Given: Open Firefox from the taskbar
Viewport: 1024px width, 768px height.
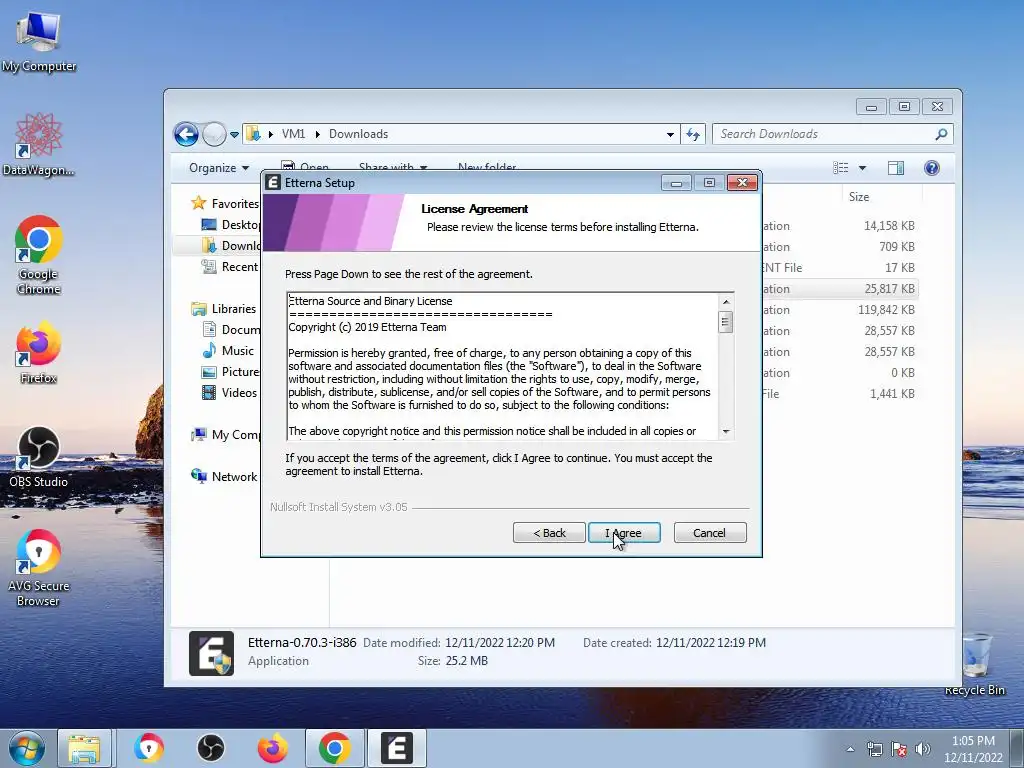Looking at the screenshot, I should coord(272,748).
